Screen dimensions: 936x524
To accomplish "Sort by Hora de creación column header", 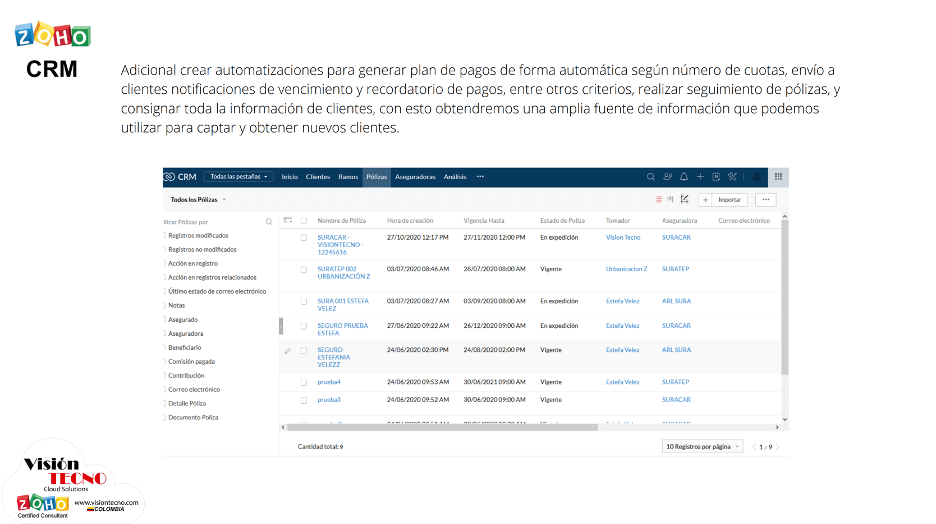I will 410,221.
